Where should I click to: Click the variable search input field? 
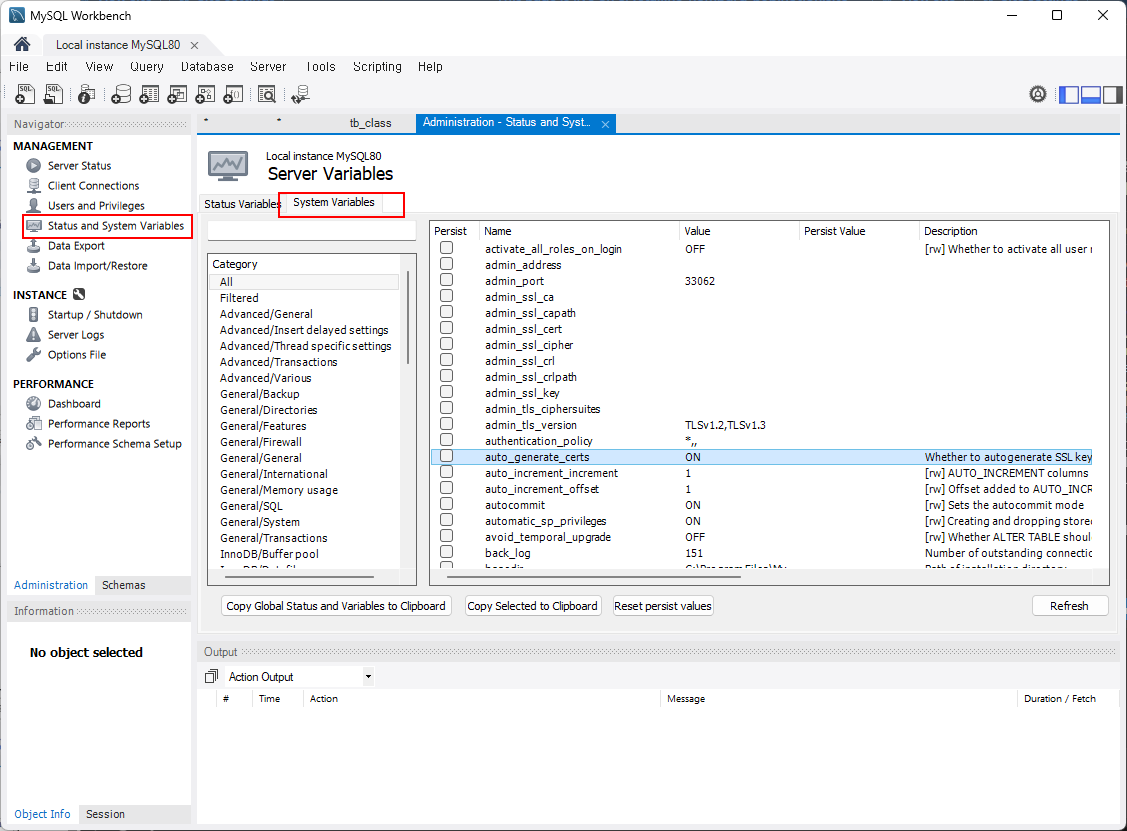click(x=312, y=231)
